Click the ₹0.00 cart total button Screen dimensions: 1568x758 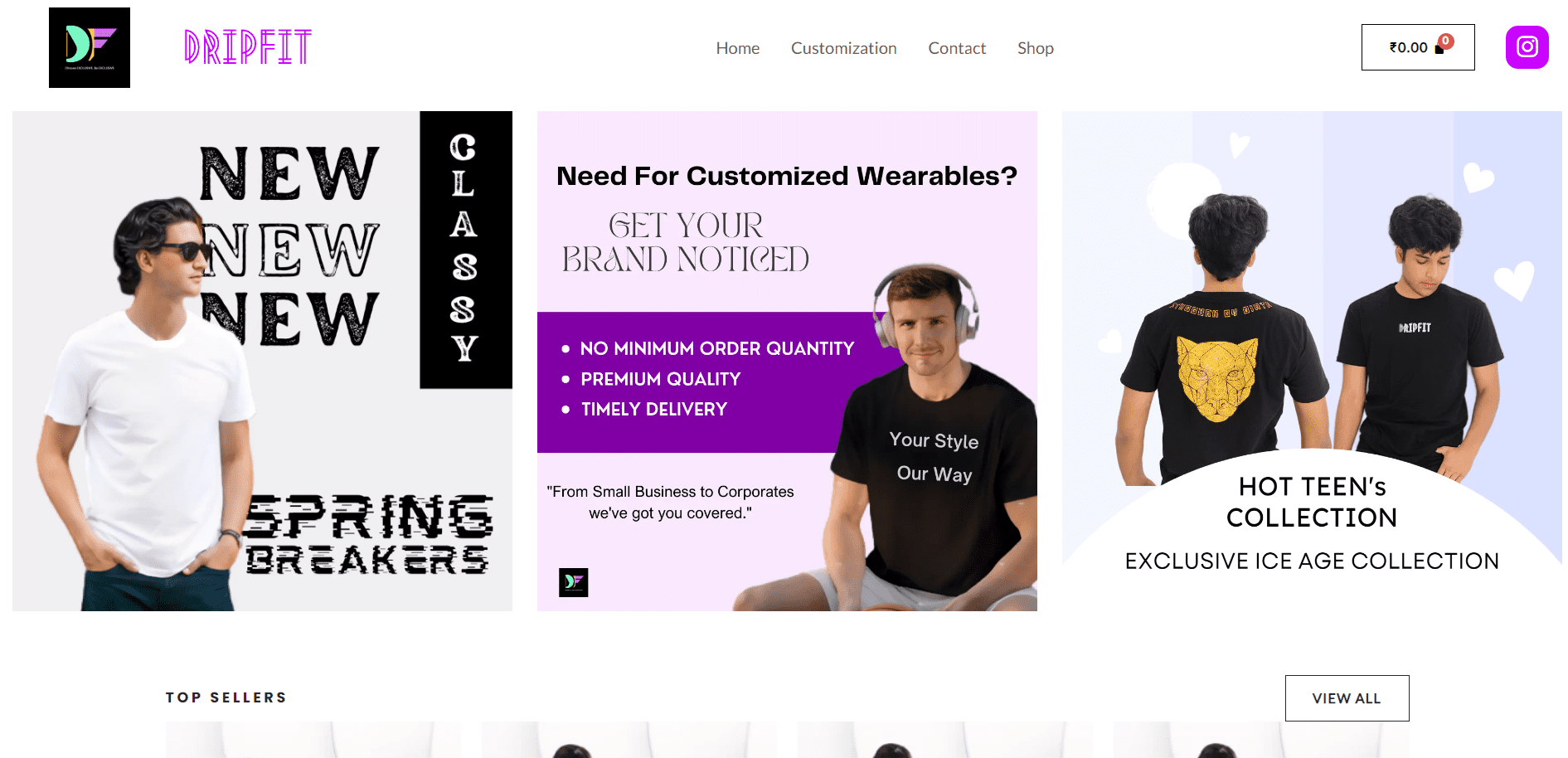pyautogui.click(x=1417, y=47)
